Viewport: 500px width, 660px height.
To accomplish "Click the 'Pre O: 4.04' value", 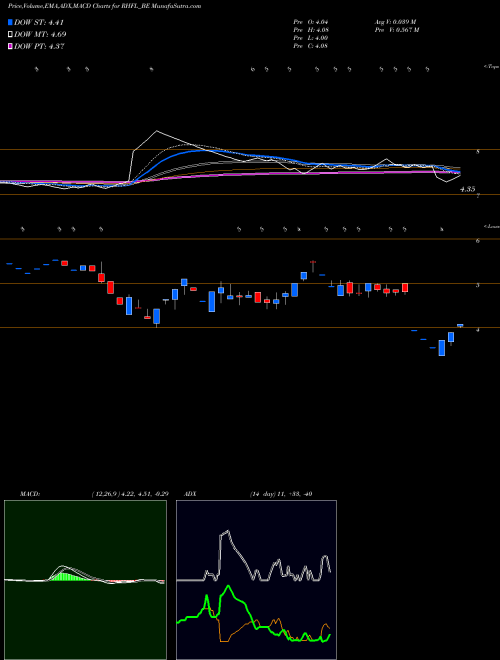I will point(311,22).
